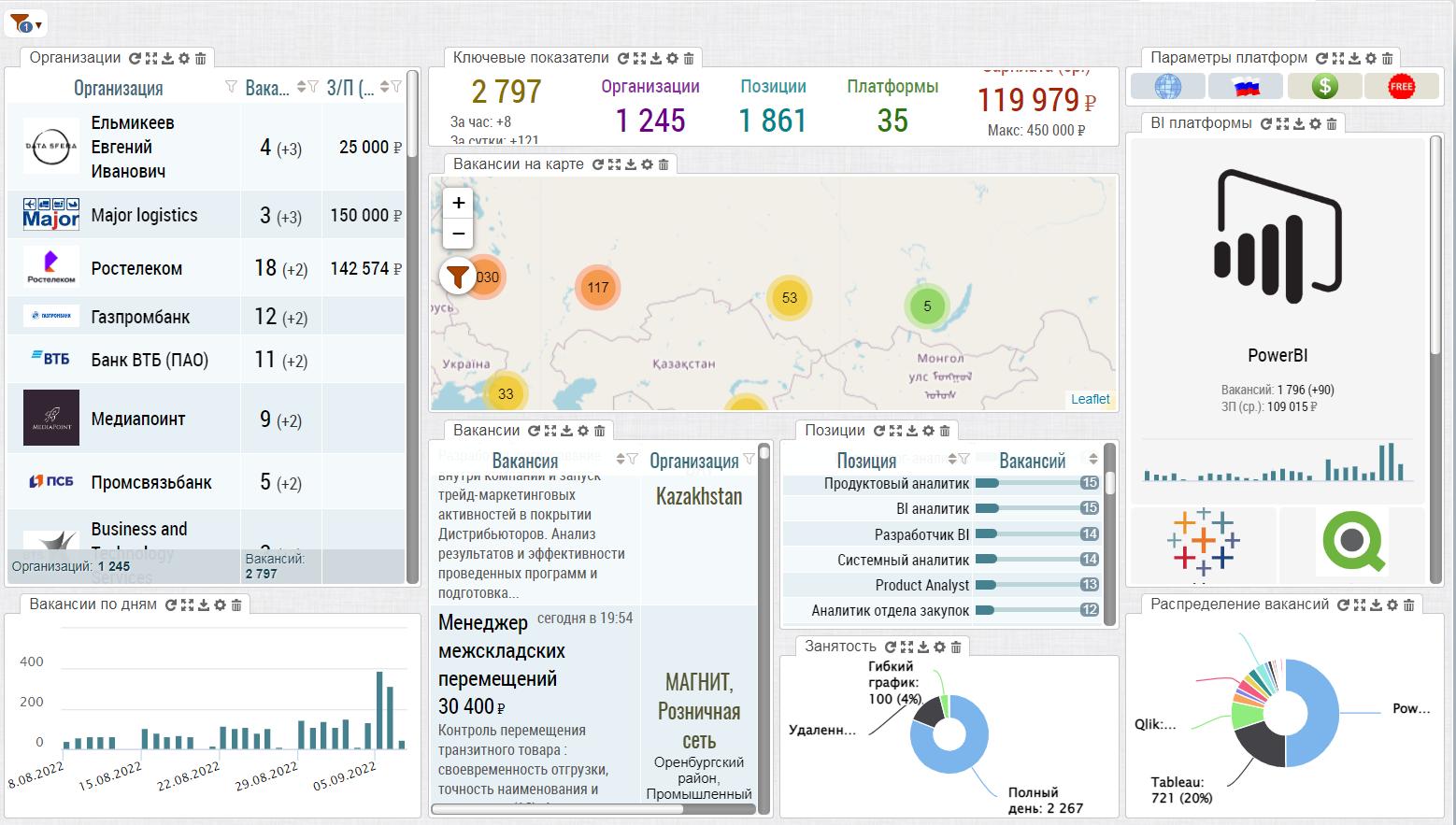Sort Позиции table by Вакансий column
Viewport: 1456px width, 825px height.
[x=1093, y=459]
